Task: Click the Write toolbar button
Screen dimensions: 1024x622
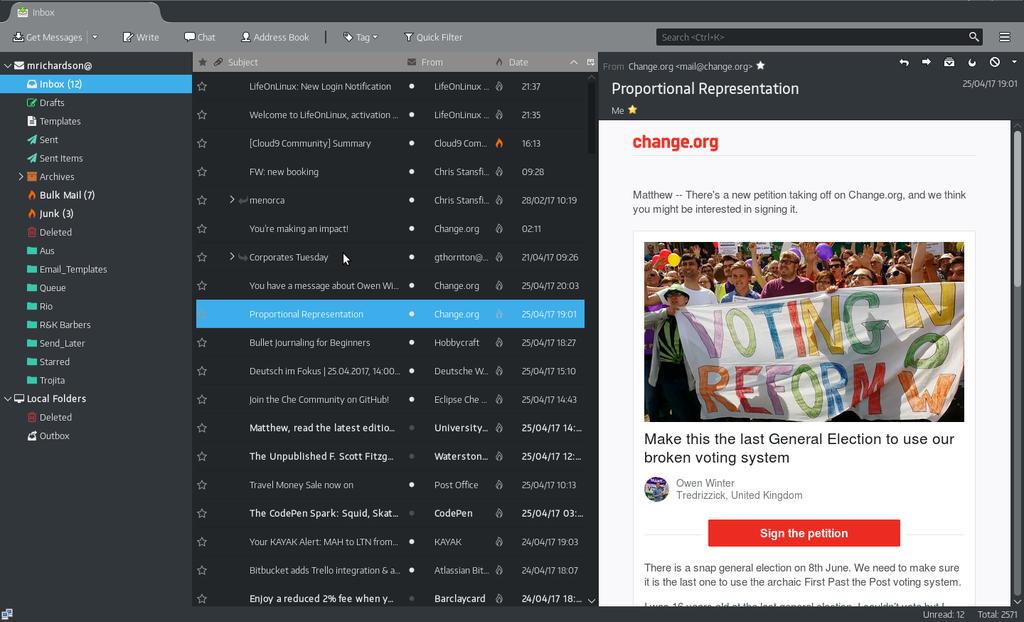Action: (x=141, y=37)
